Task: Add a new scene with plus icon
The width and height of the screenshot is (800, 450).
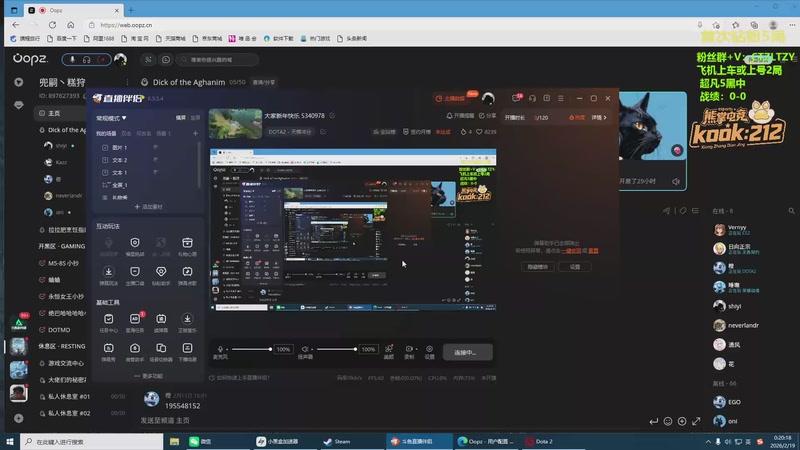Action: click(x=195, y=134)
